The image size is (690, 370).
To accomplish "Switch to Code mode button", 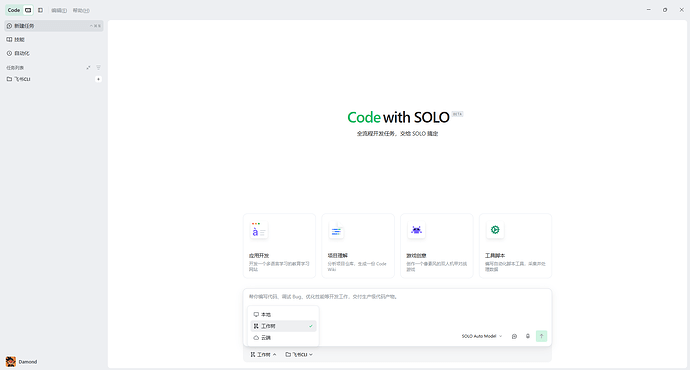I will pos(14,10).
